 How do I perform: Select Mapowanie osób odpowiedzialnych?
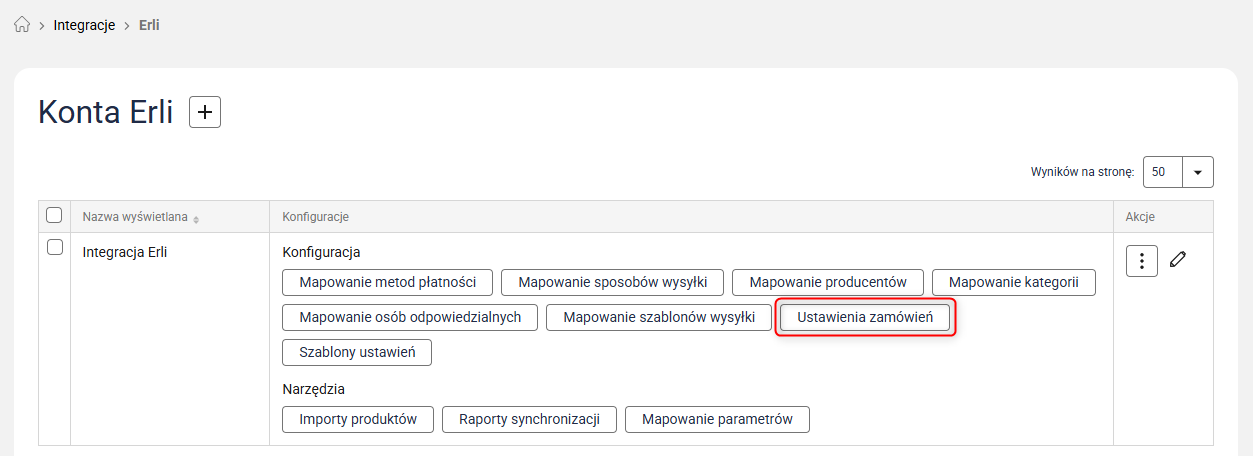pos(410,318)
